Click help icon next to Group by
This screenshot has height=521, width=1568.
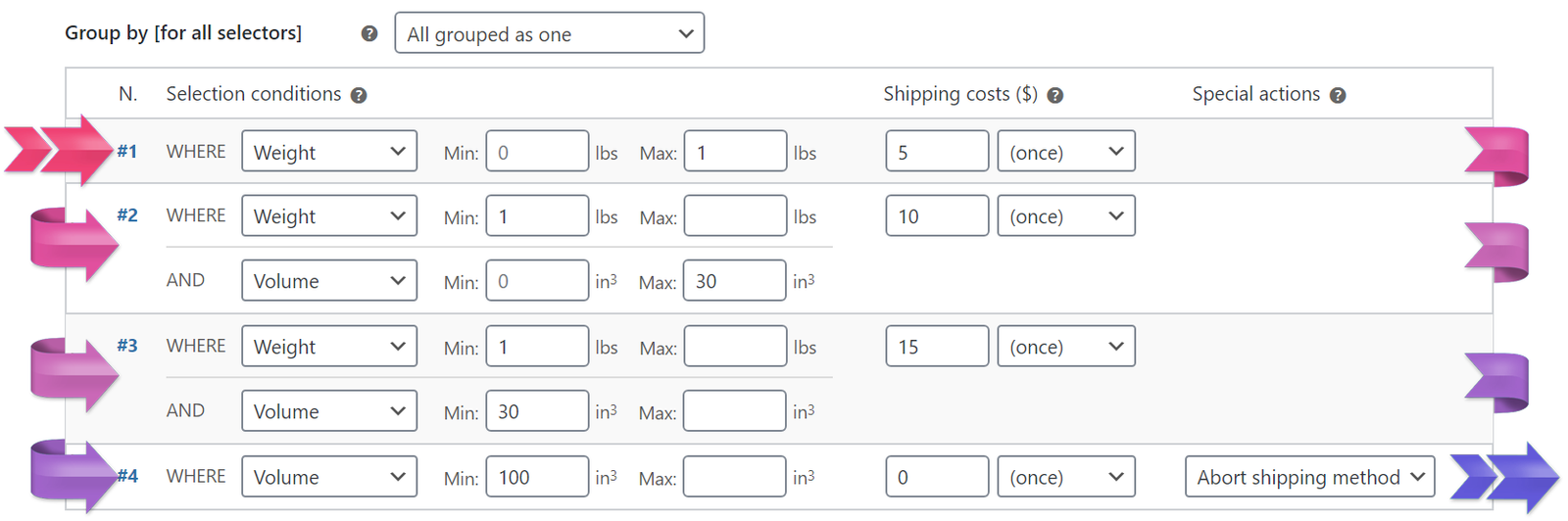[369, 33]
